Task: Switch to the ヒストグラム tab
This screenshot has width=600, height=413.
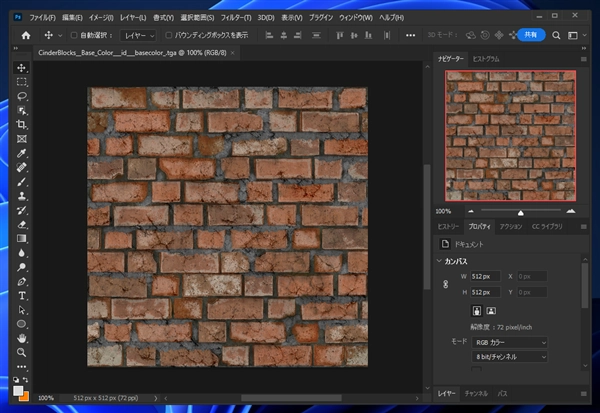Action: click(x=486, y=59)
